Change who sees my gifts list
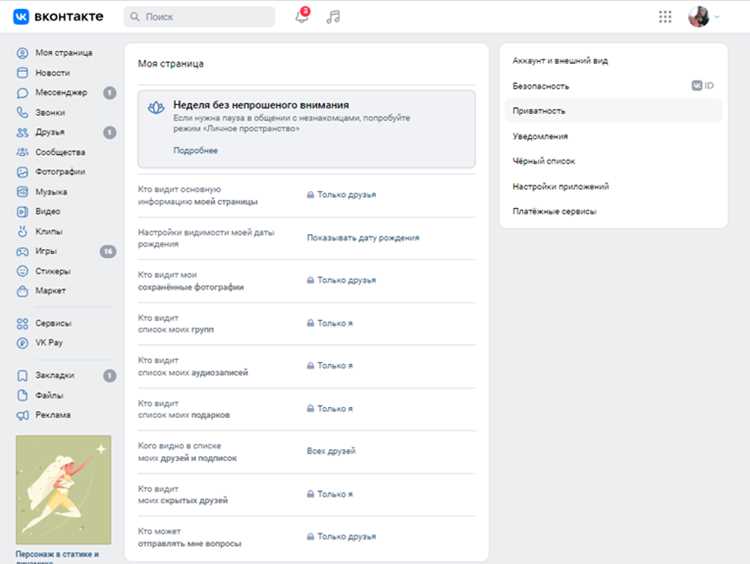The image size is (750, 564). (x=330, y=409)
